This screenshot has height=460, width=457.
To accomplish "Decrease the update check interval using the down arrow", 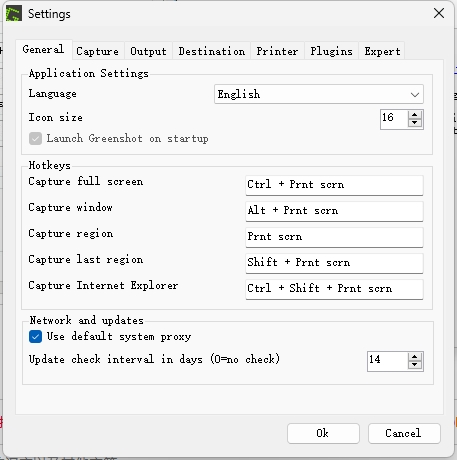I will (x=414, y=365).
